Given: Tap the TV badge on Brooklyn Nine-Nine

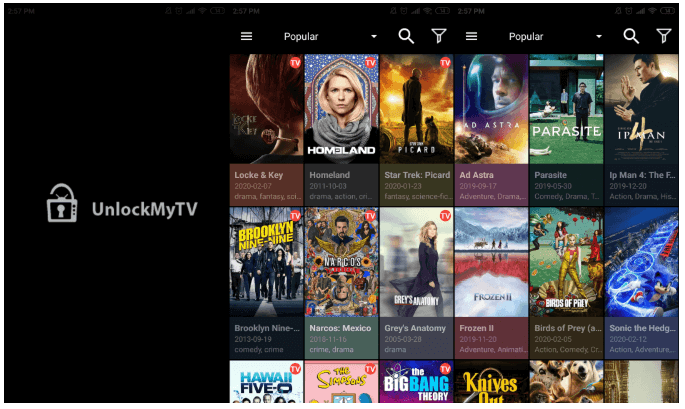Looking at the screenshot, I should tap(295, 215).
